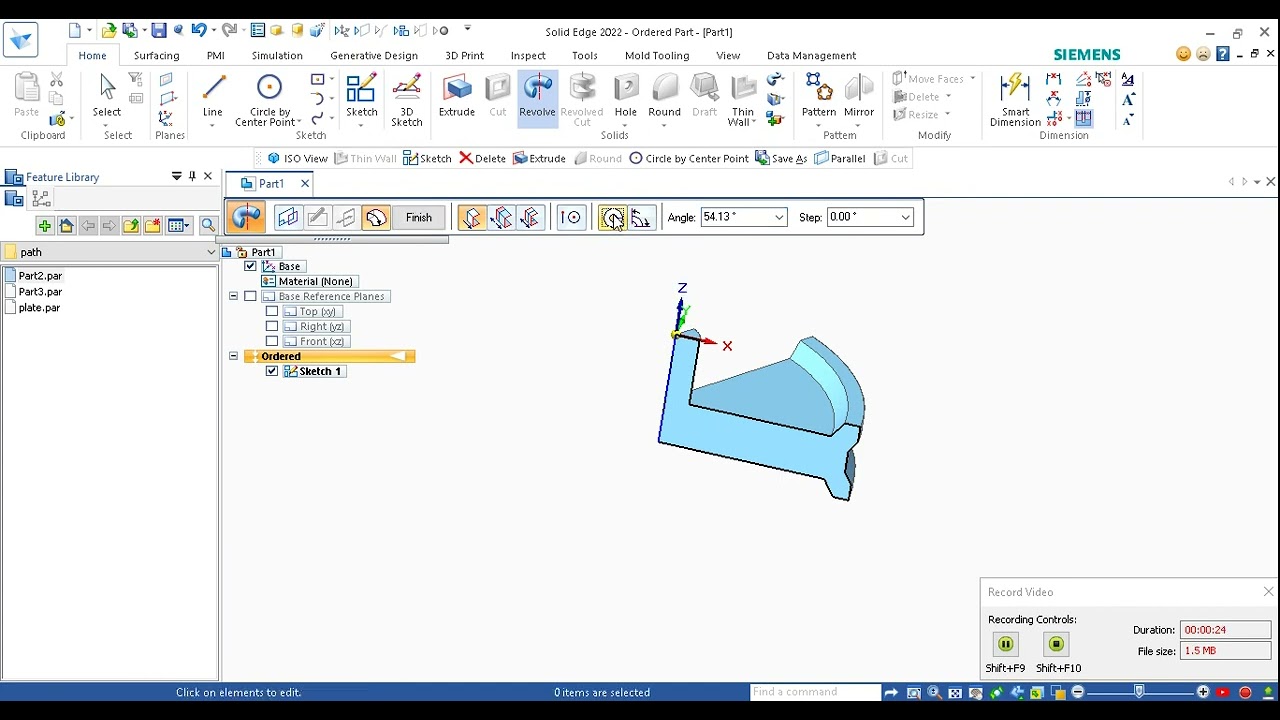This screenshot has height=720, width=1280.
Task: Open the path folder dropdown
Action: [x=211, y=253]
